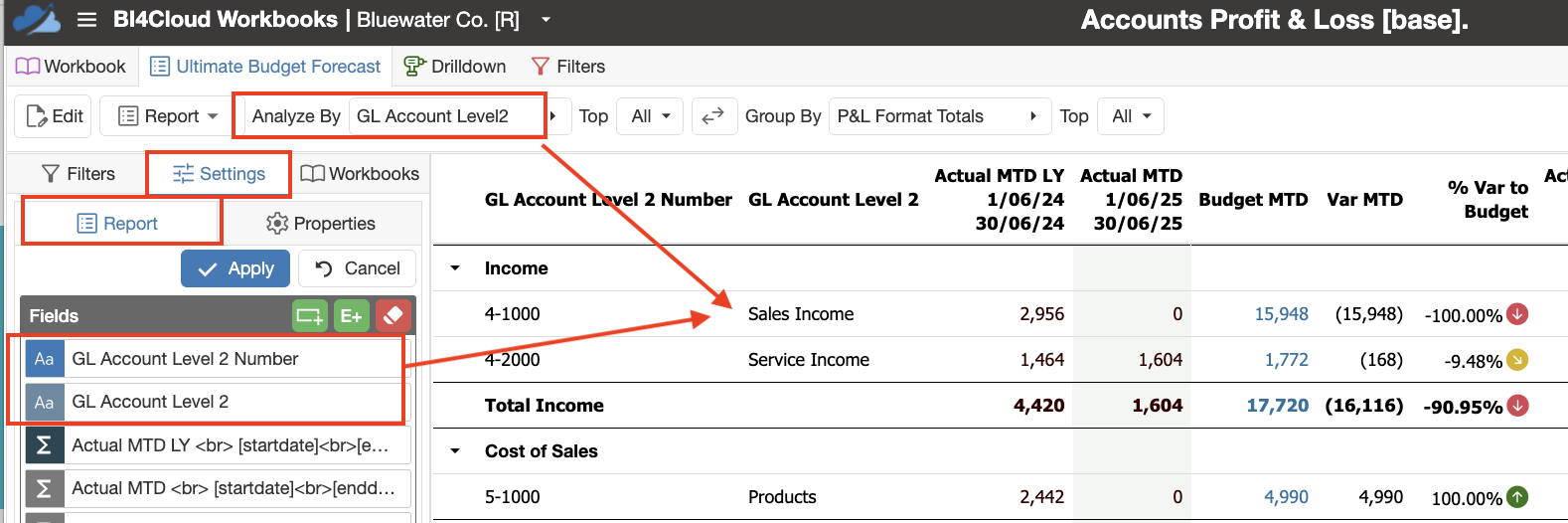Open the Filters tab in the top bar
Viewport: 1568px width, 523px height.
tap(568, 67)
